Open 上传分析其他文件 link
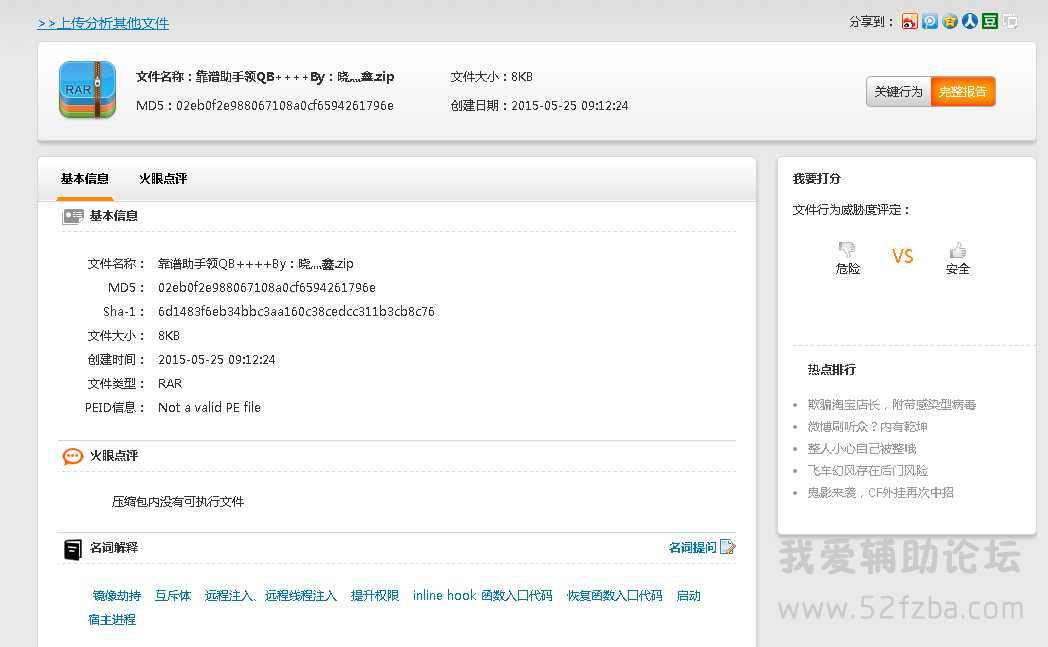 coord(103,23)
